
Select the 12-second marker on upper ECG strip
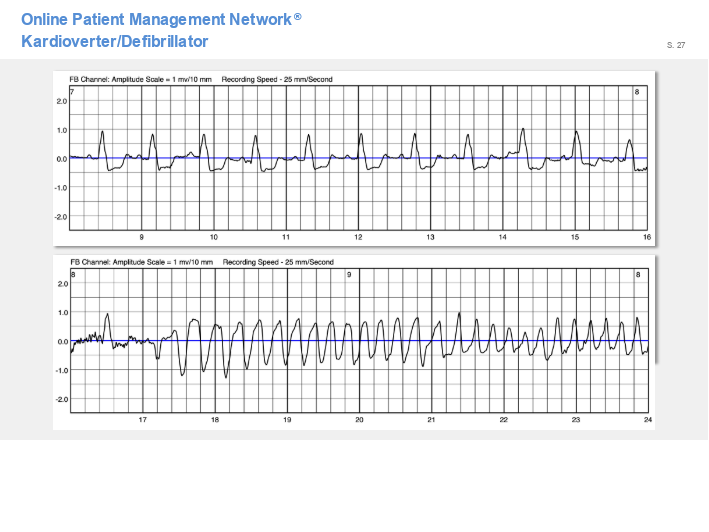[358, 237]
